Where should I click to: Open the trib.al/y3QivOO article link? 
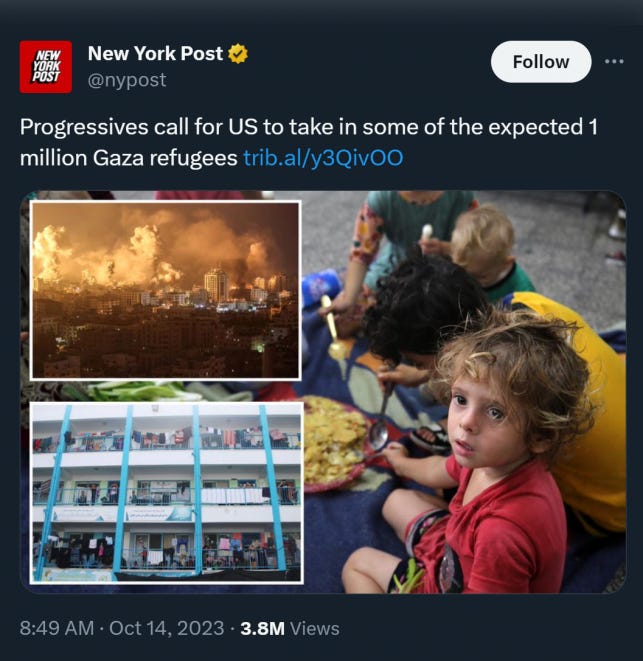click(x=323, y=158)
